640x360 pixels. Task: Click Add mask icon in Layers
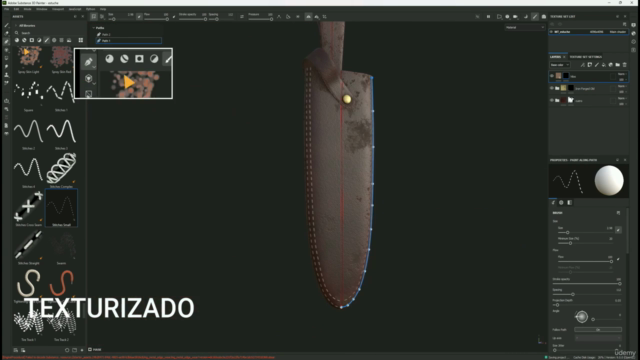[x=589, y=65]
